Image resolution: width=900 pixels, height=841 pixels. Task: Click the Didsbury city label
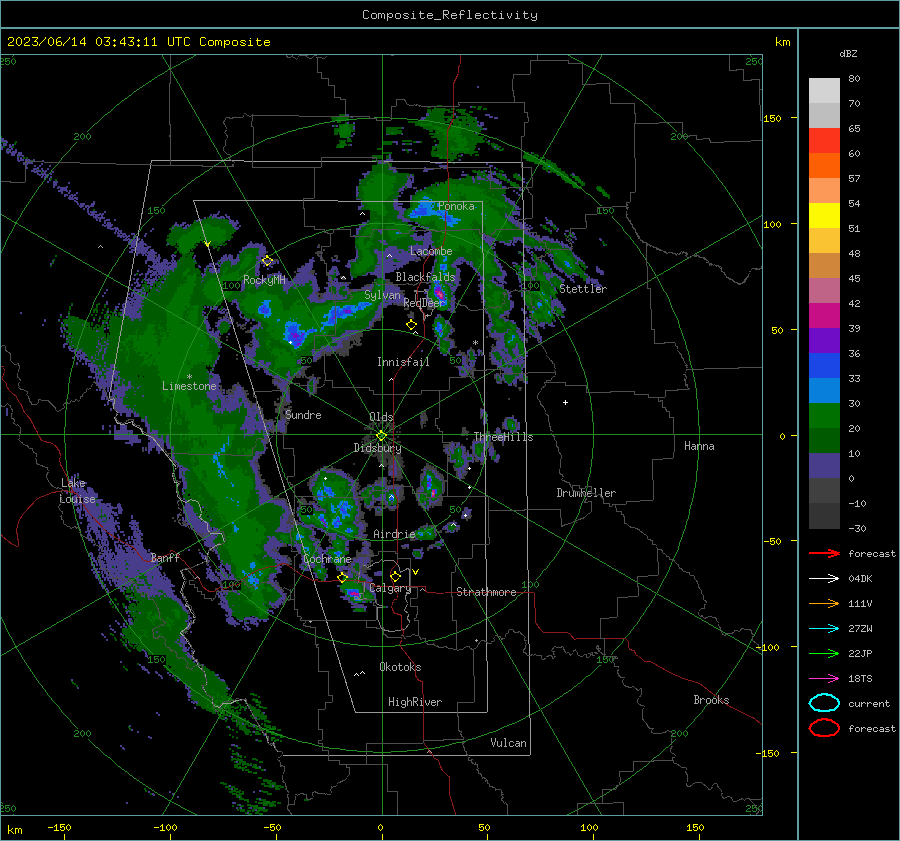[x=377, y=448]
